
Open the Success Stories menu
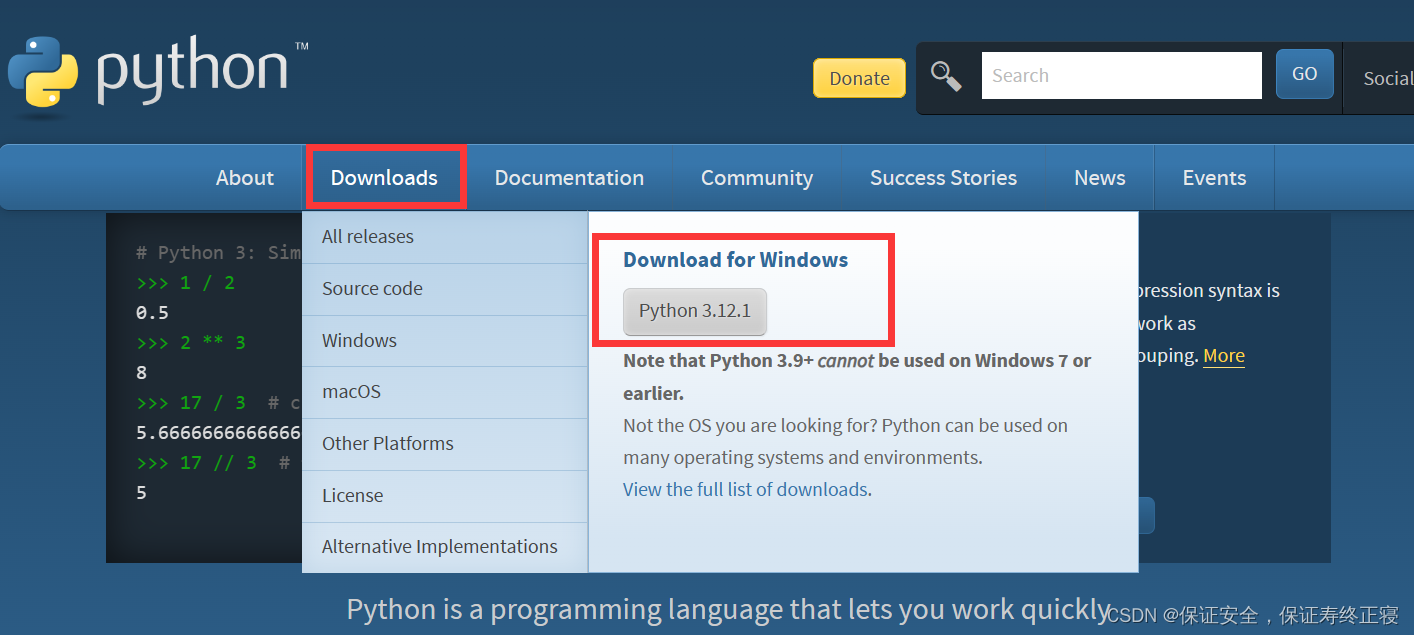point(943,178)
